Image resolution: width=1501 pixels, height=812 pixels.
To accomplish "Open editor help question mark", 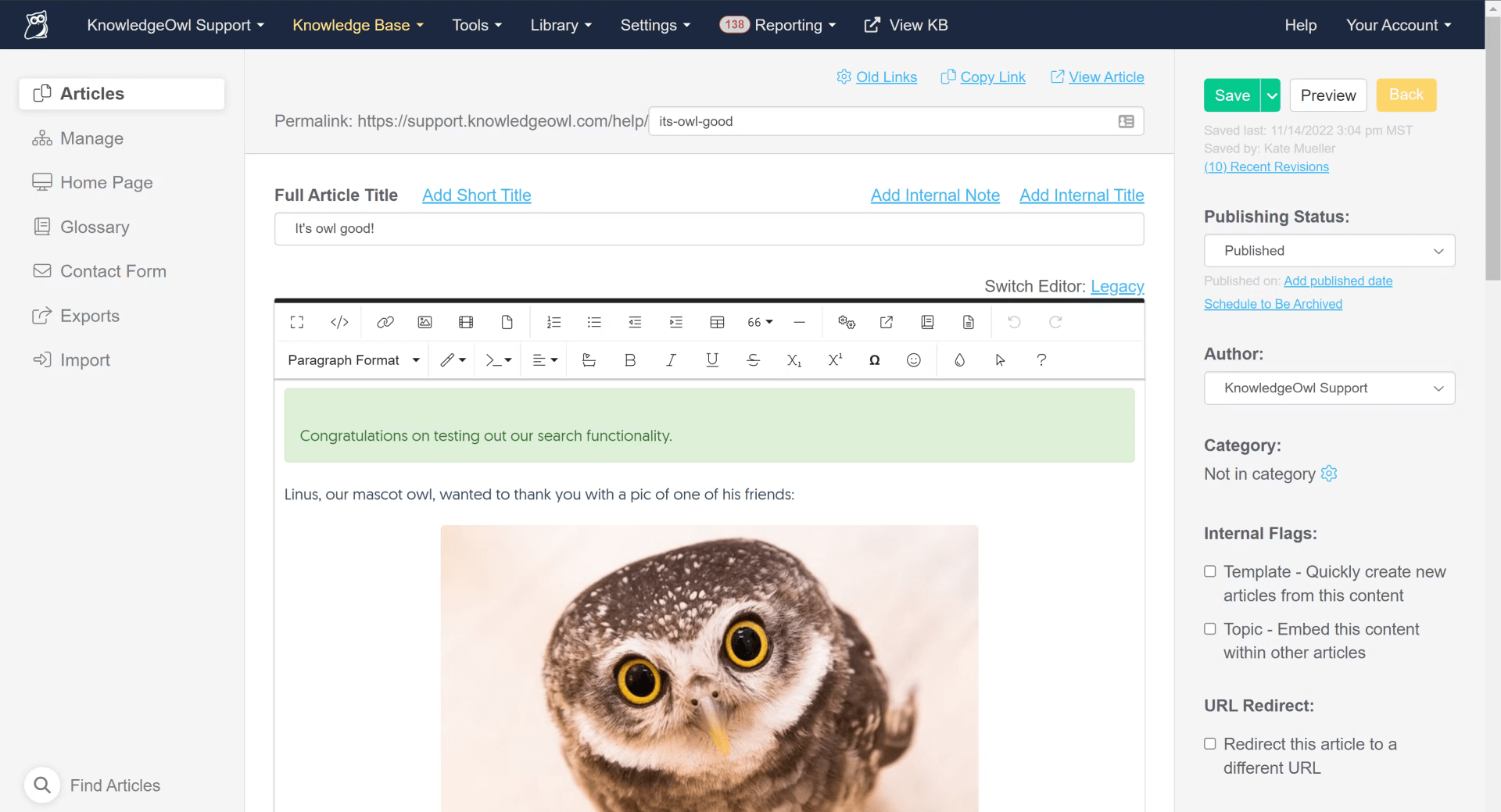I will coord(1041,360).
